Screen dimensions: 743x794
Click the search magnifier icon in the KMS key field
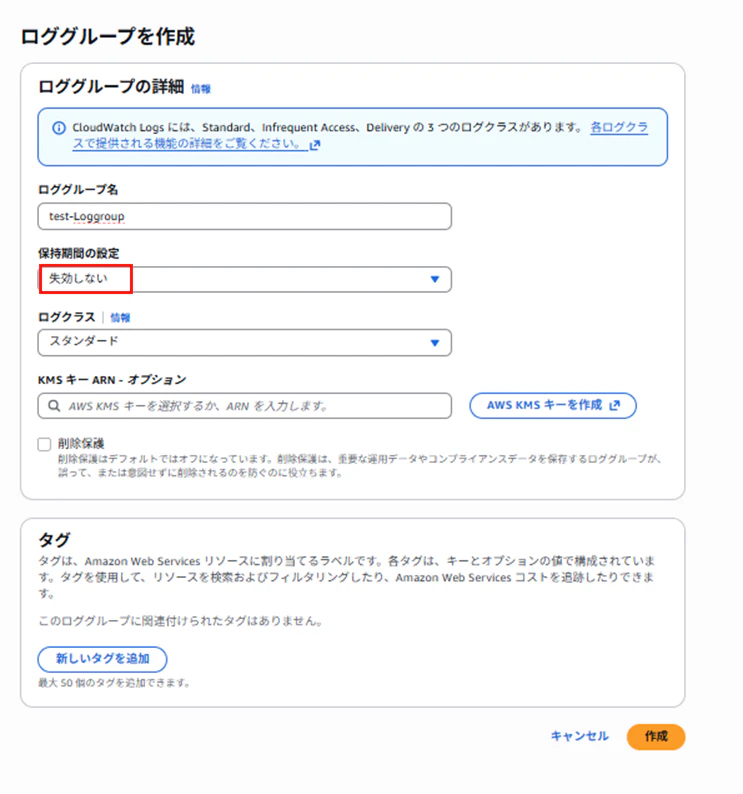coord(54,406)
